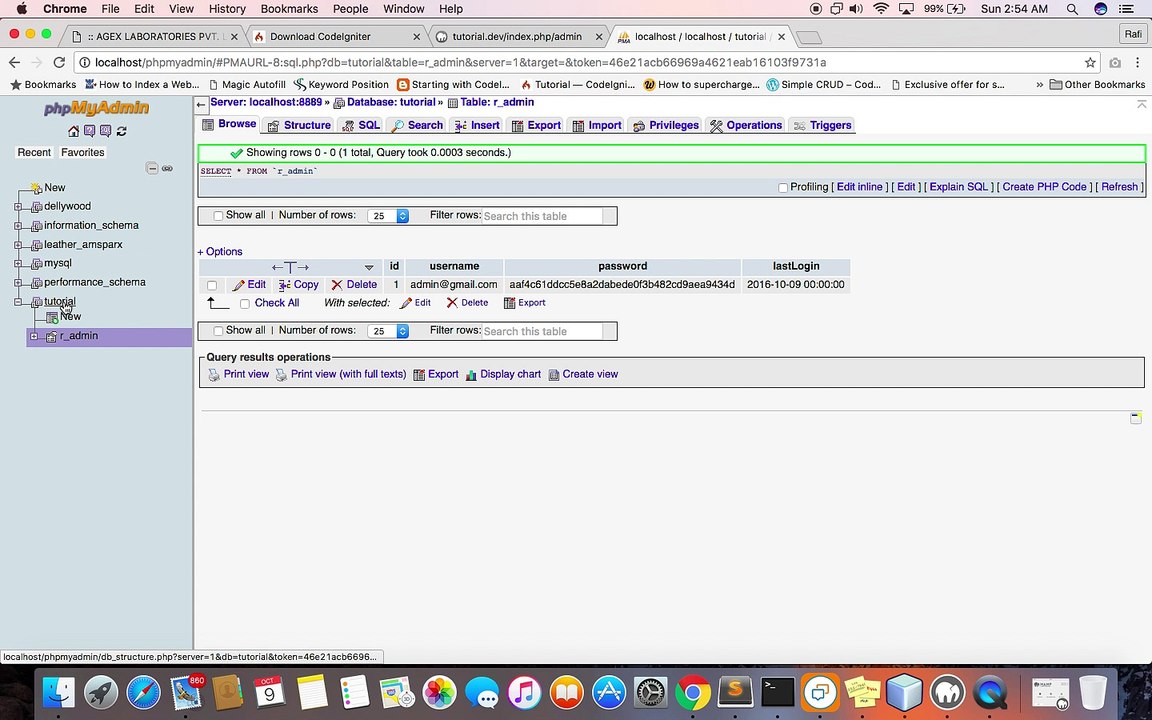Click the bookmark star in address bar

(x=1090, y=62)
